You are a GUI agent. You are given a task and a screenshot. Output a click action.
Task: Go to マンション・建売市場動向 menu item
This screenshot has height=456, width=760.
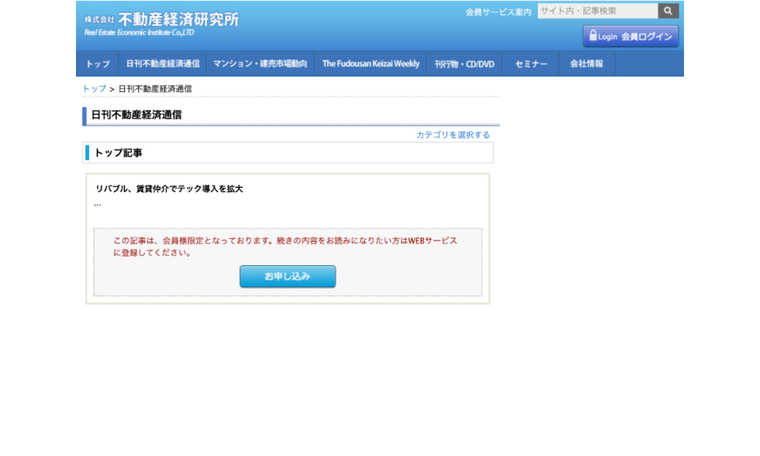(260, 64)
